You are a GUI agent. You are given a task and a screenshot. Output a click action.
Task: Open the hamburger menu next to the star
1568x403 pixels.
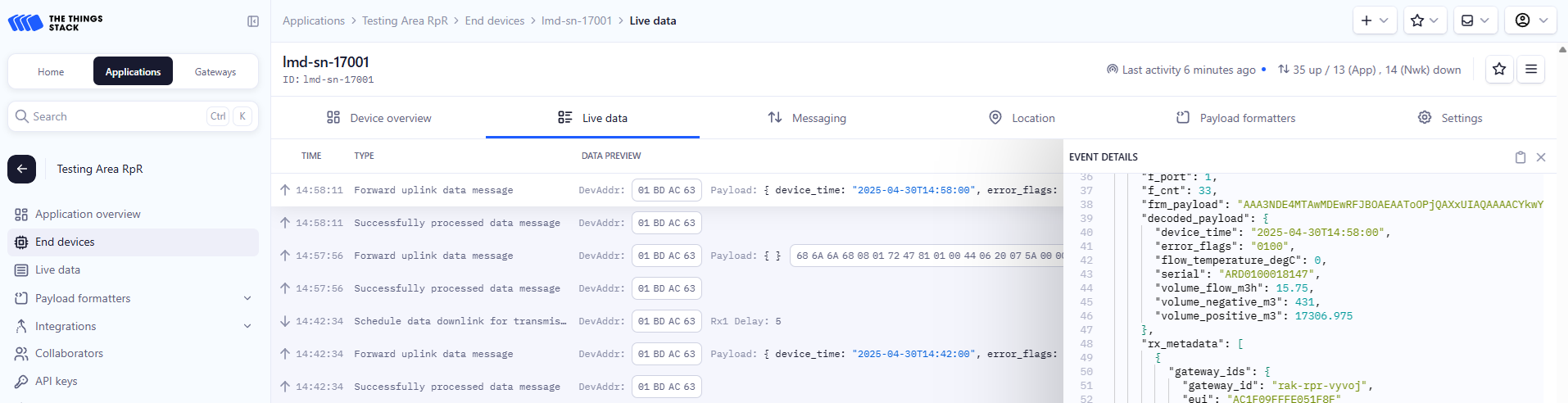1531,70
